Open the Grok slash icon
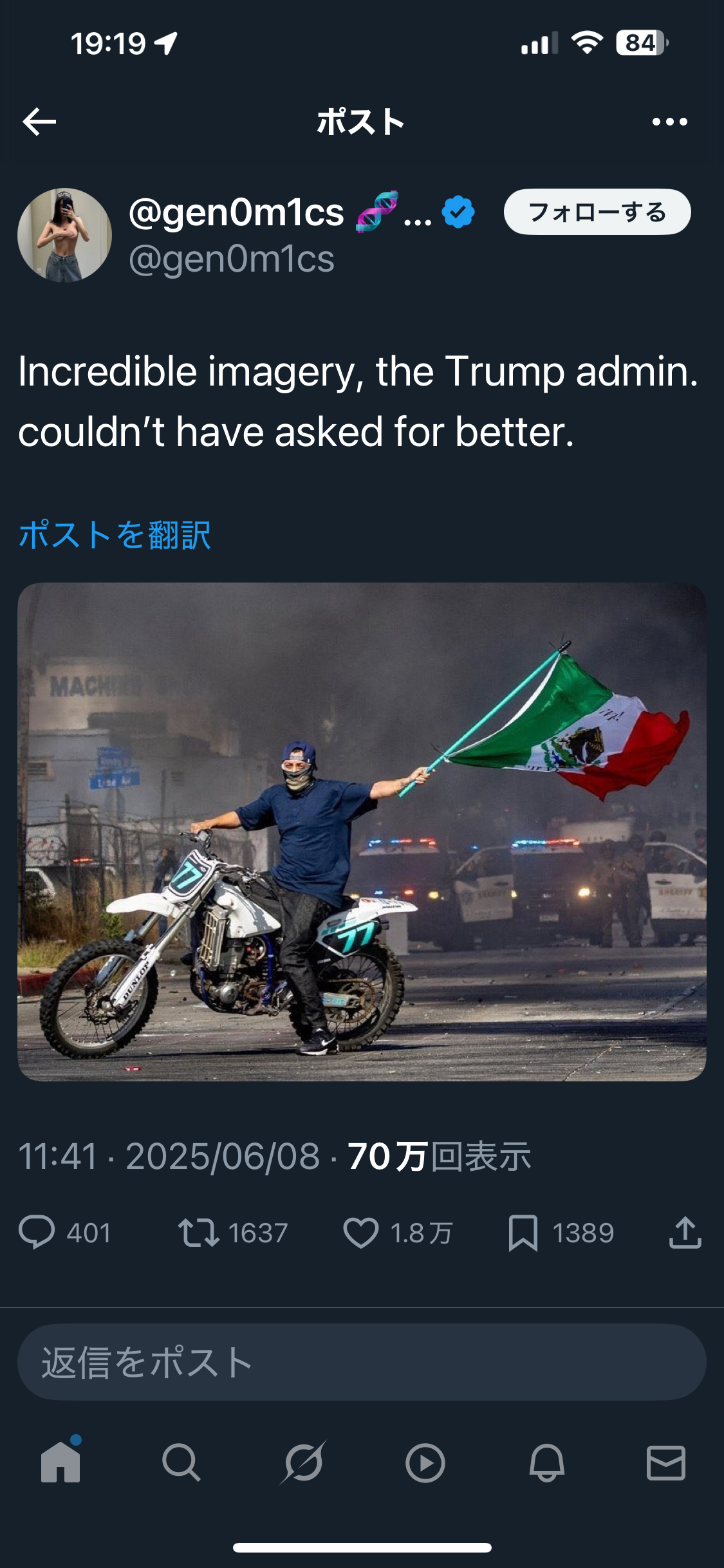724x1568 pixels. [x=302, y=1462]
